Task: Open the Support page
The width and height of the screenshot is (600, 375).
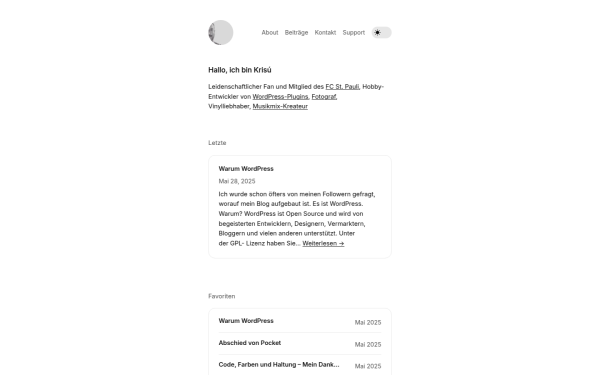Action: coord(354,33)
